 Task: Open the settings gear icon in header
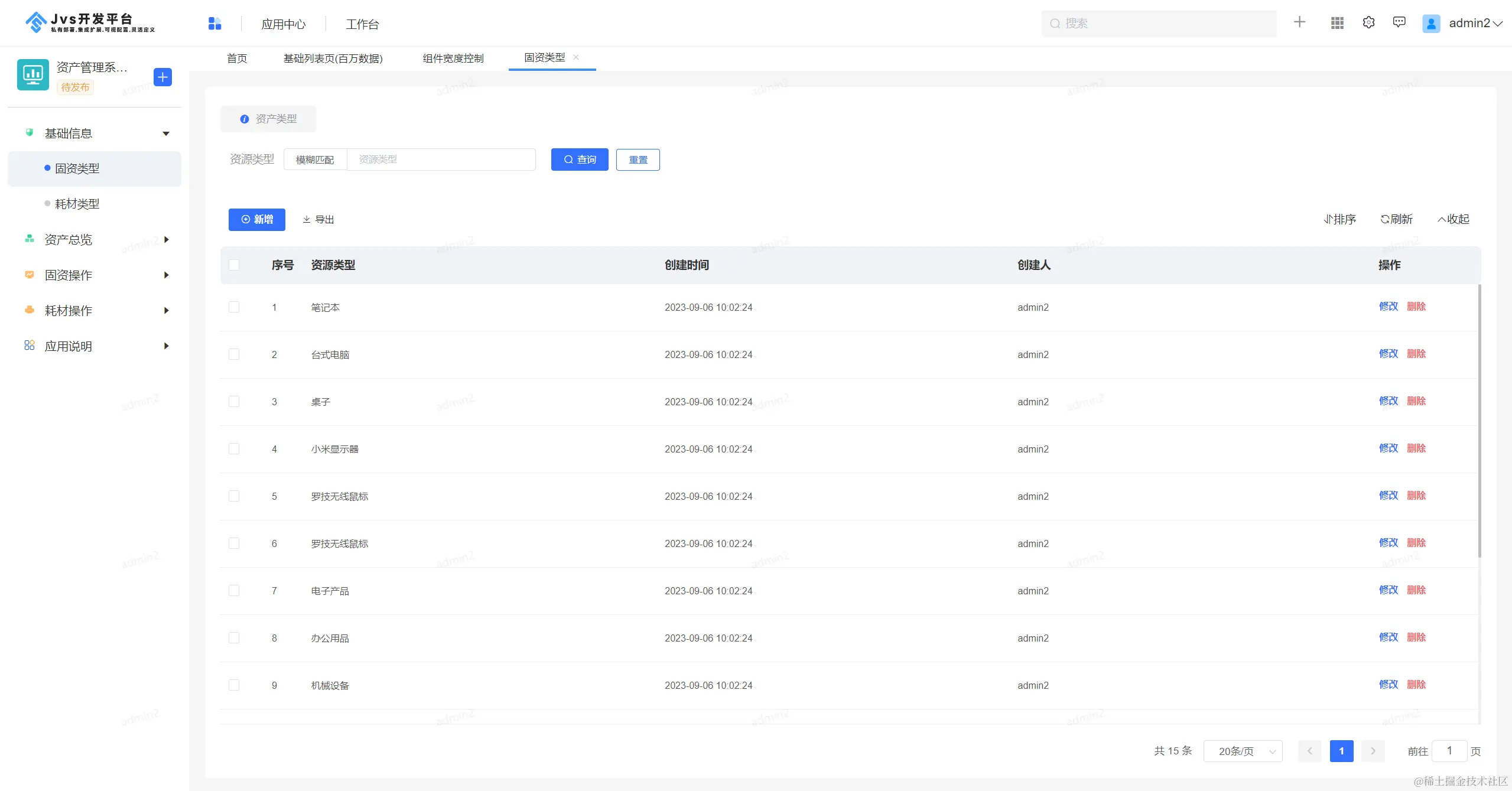(x=1368, y=23)
